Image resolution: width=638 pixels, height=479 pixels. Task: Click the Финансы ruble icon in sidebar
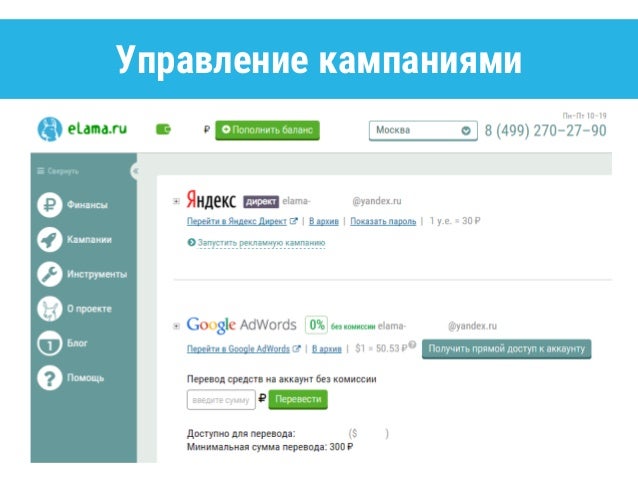point(50,205)
